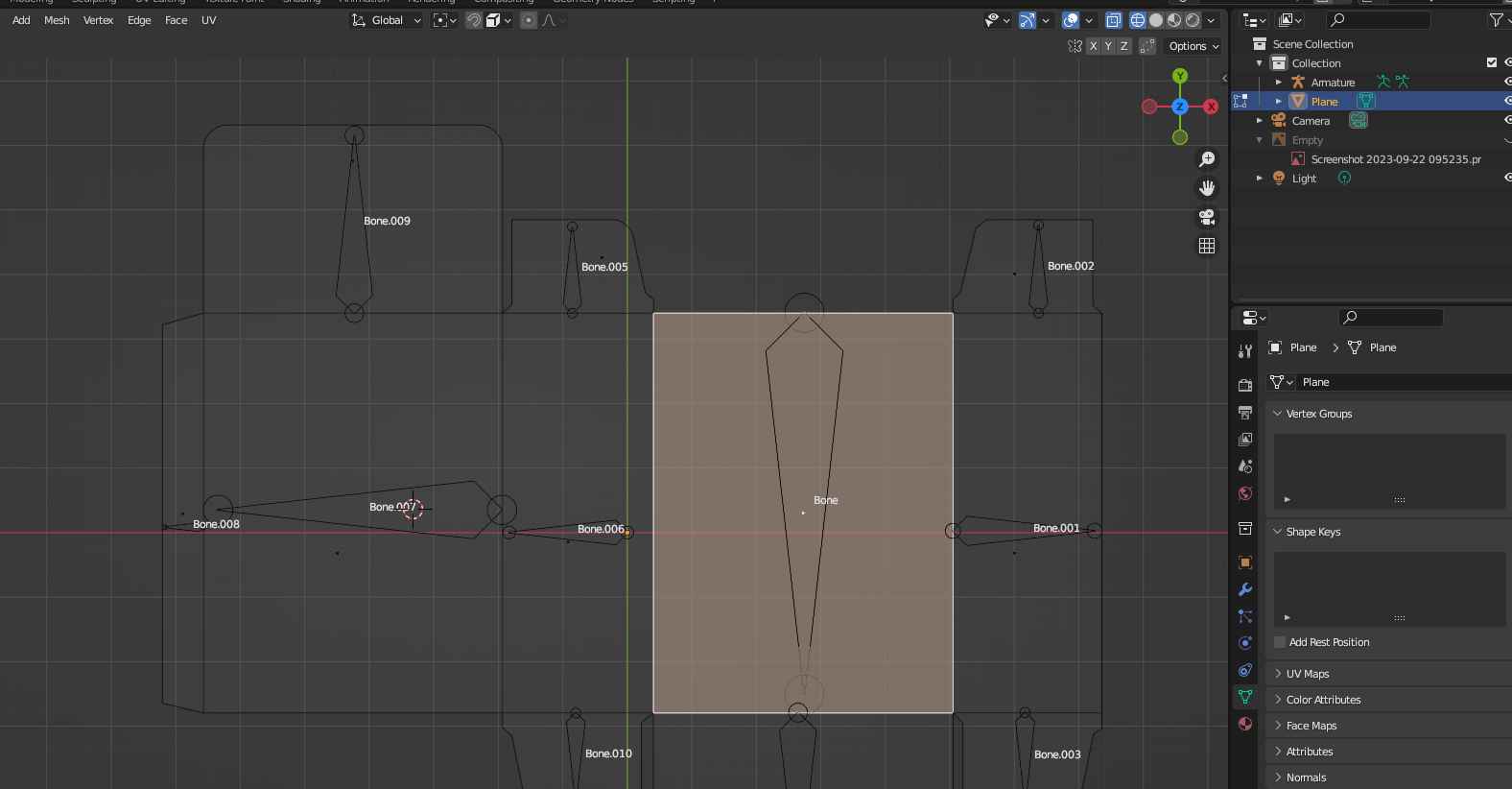Viewport: 1512px width, 789px height.
Task: Open the Modifiers wrench tab
Action: click(1245, 589)
